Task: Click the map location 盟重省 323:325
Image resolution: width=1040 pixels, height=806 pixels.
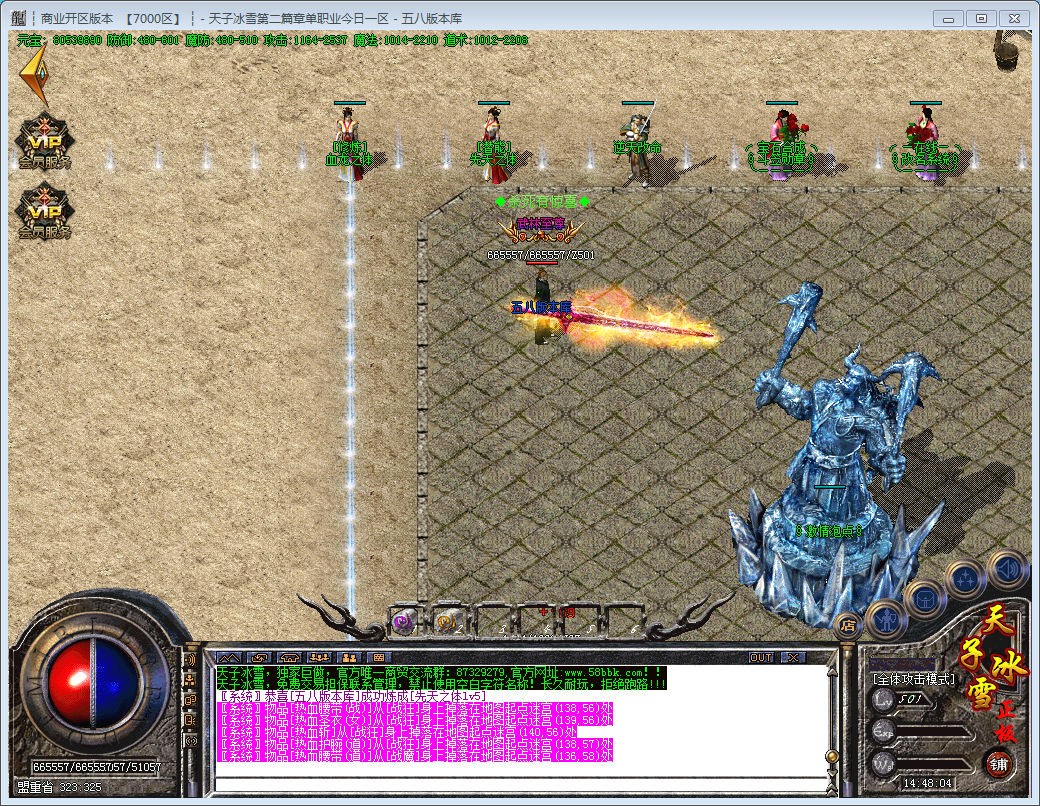Action: (60, 787)
